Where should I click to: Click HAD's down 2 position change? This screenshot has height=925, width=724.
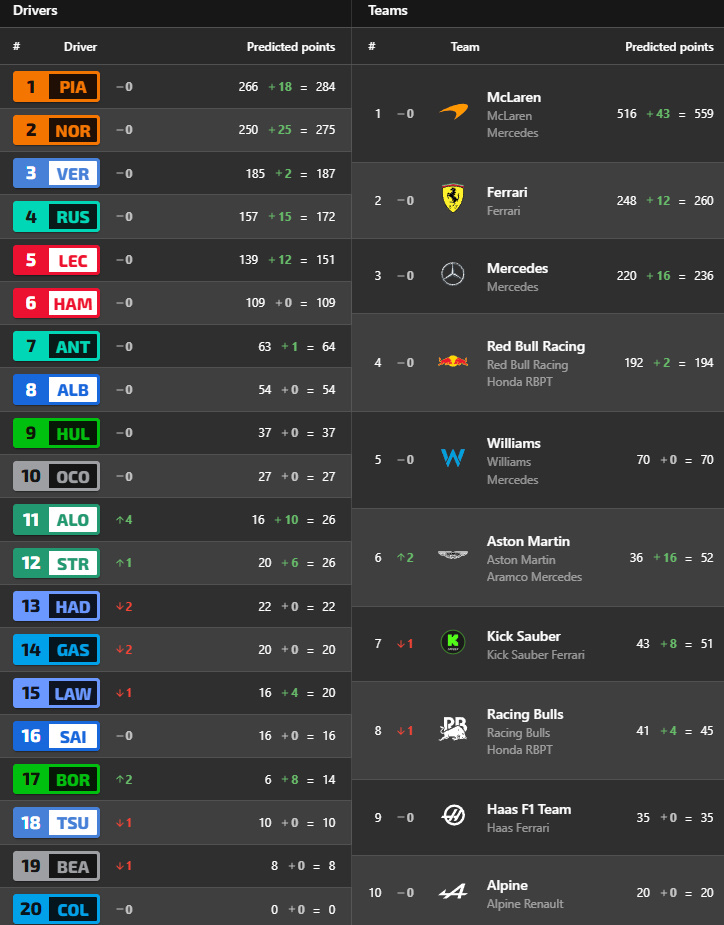124,606
